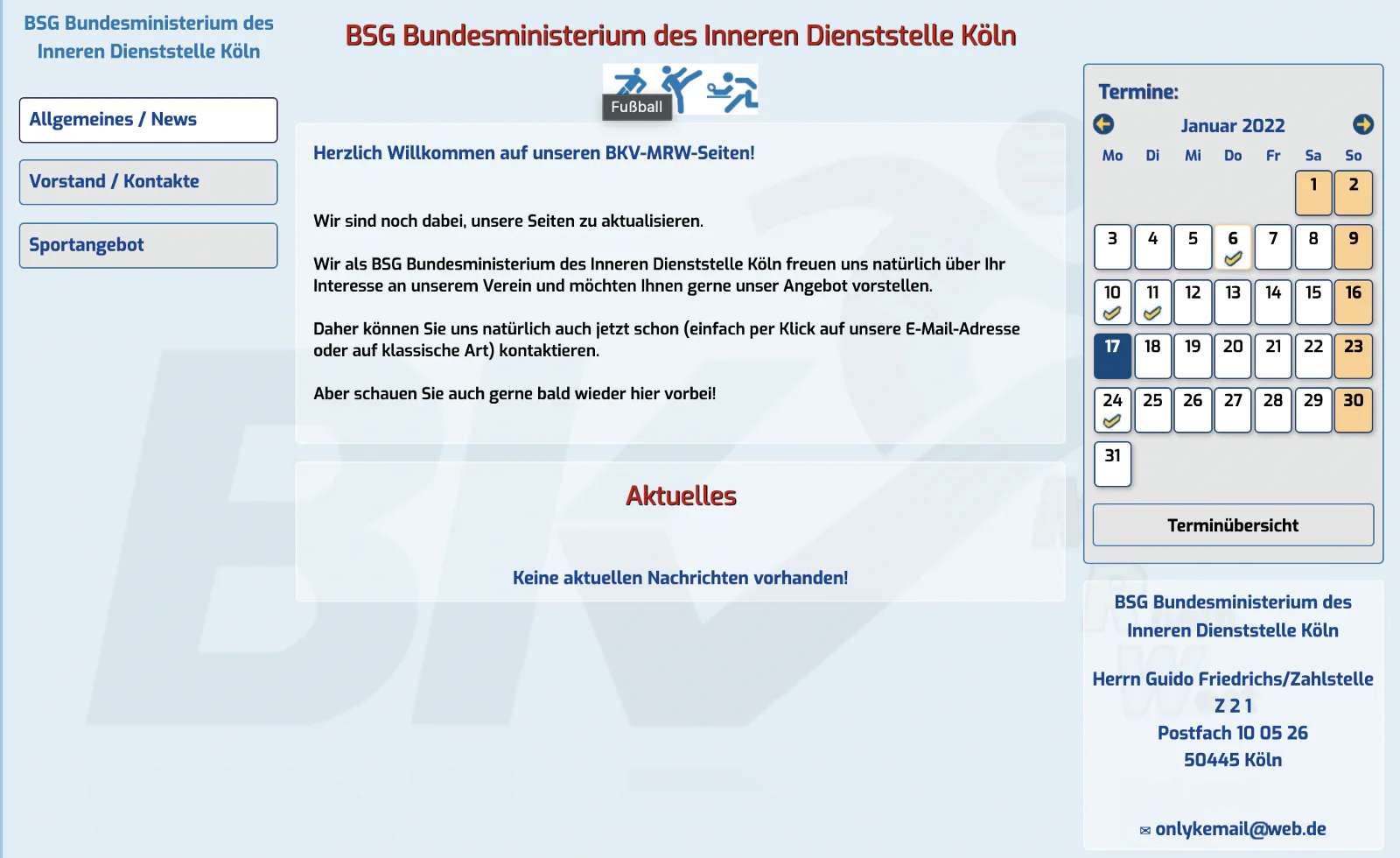Open the checkmark event icon on January 24
Screen dimensions: 1400x858
[1112, 421]
